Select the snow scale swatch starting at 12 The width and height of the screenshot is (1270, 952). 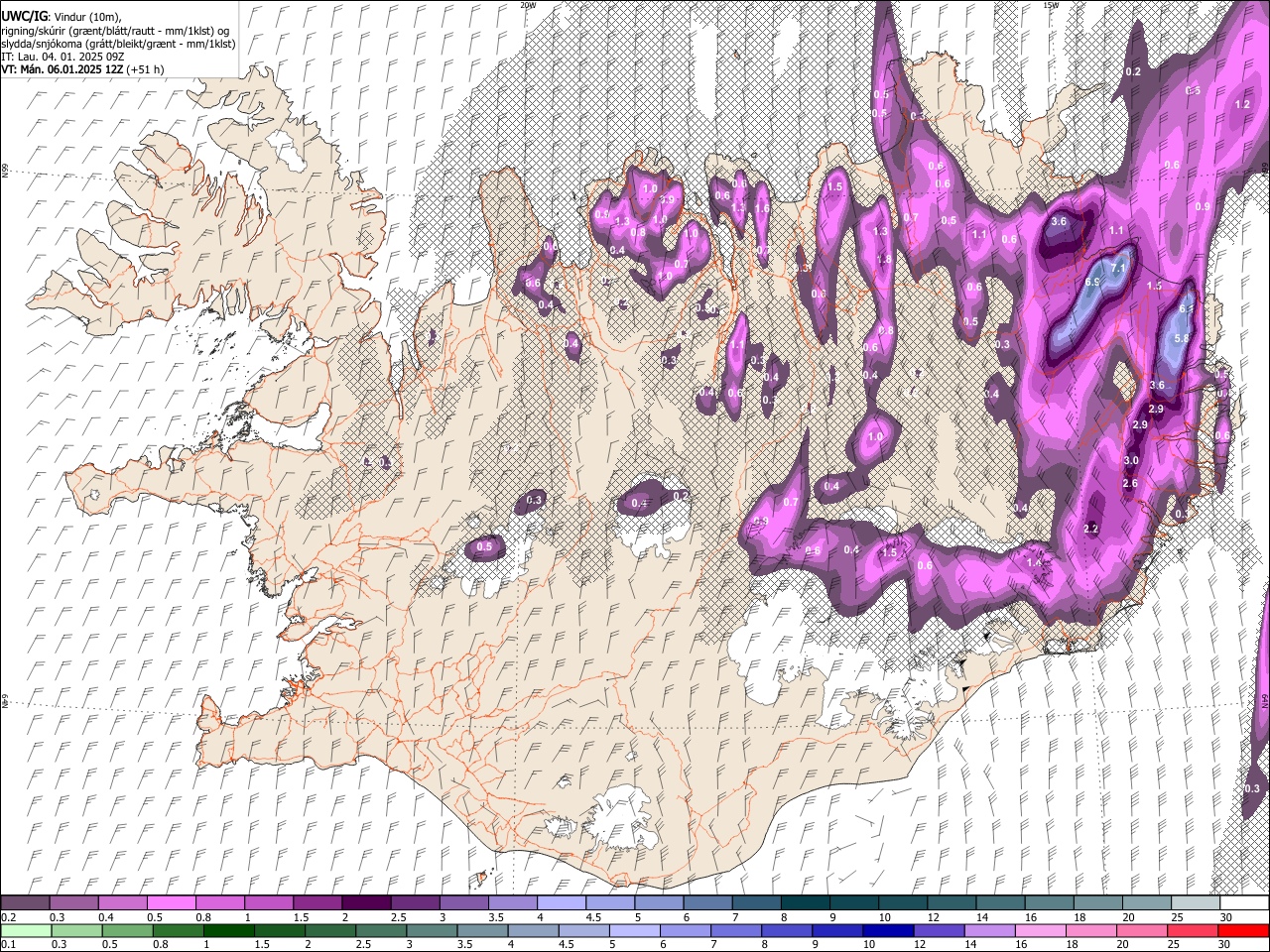(952, 903)
